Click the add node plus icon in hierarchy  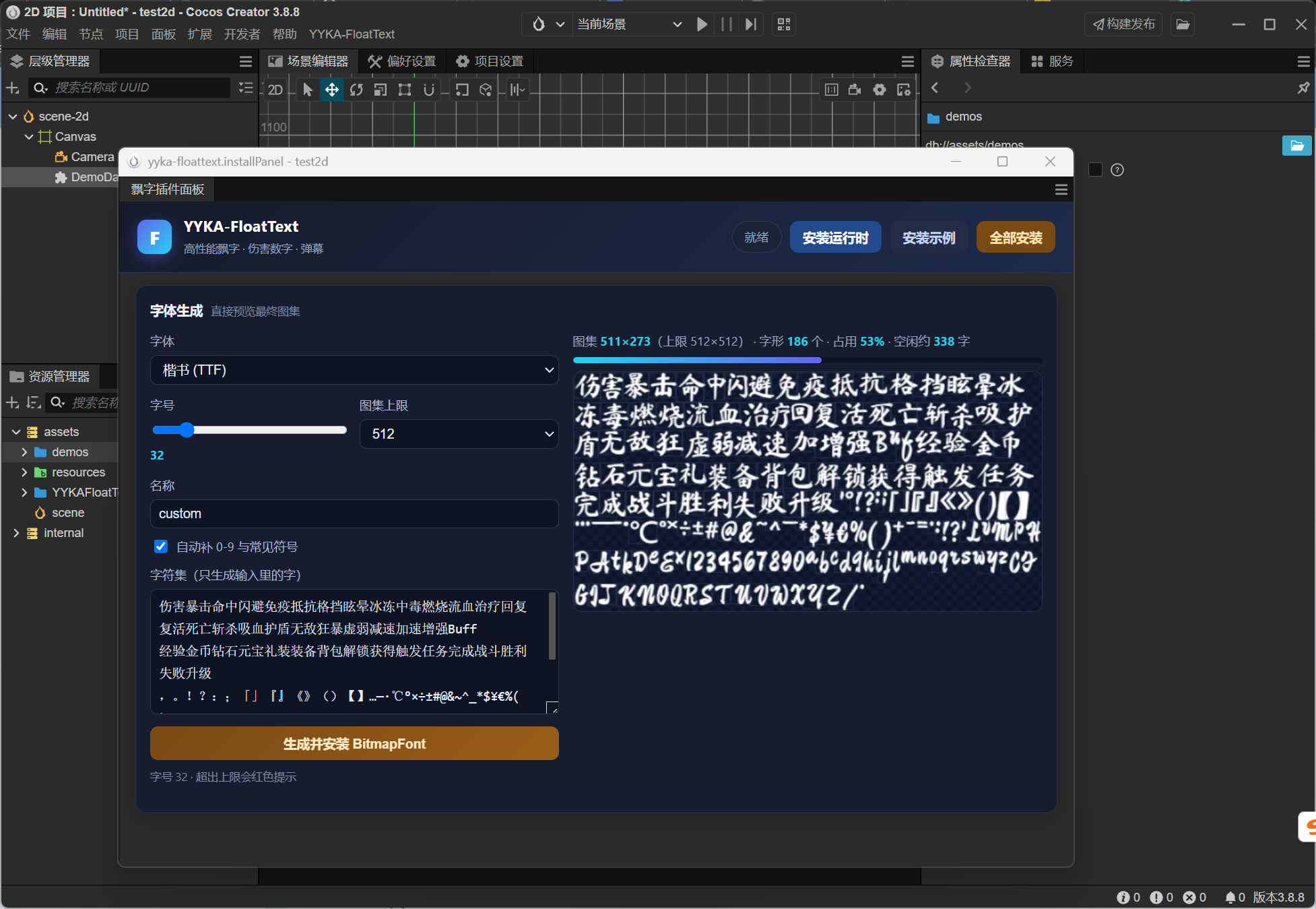point(12,88)
